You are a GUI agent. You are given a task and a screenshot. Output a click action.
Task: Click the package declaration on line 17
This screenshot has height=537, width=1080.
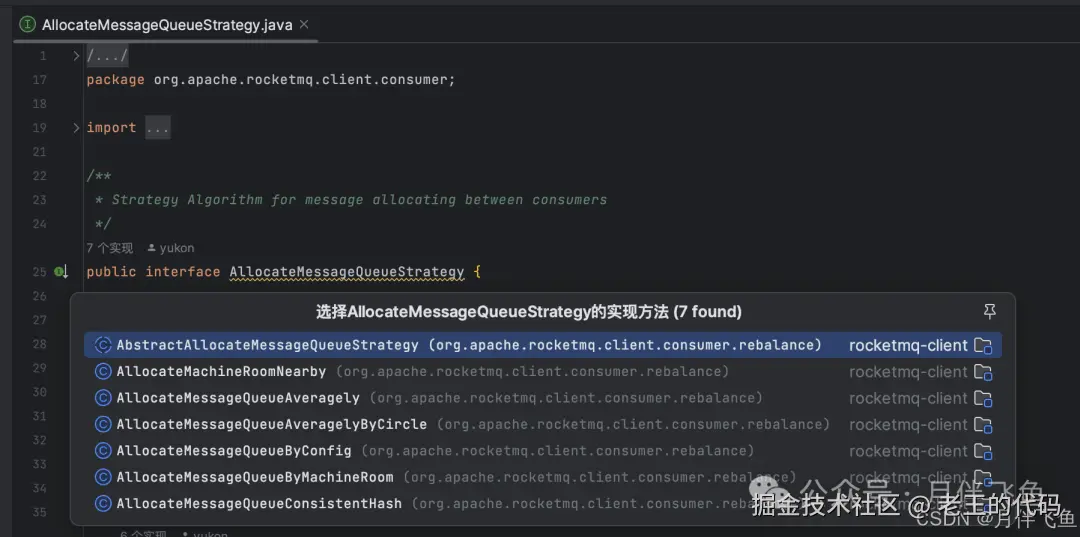click(271, 80)
